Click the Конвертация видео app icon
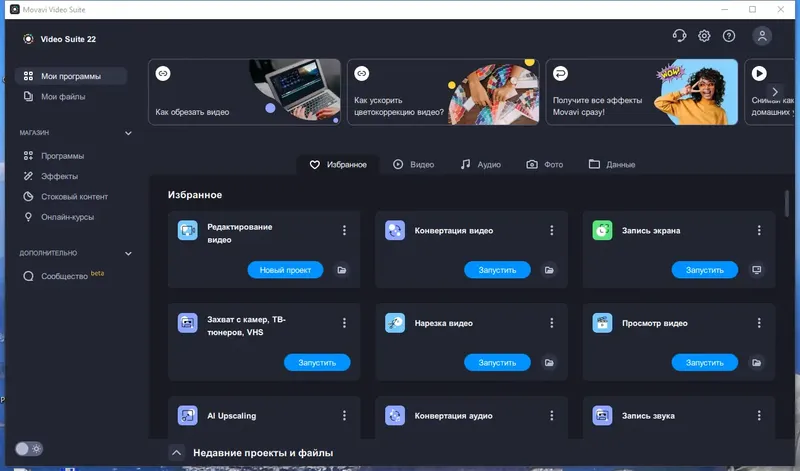This screenshot has height=471, width=800. (x=395, y=231)
